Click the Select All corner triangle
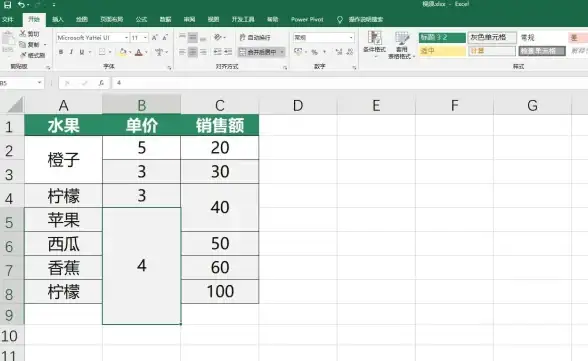The image size is (588, 361). tap(15, 105)
